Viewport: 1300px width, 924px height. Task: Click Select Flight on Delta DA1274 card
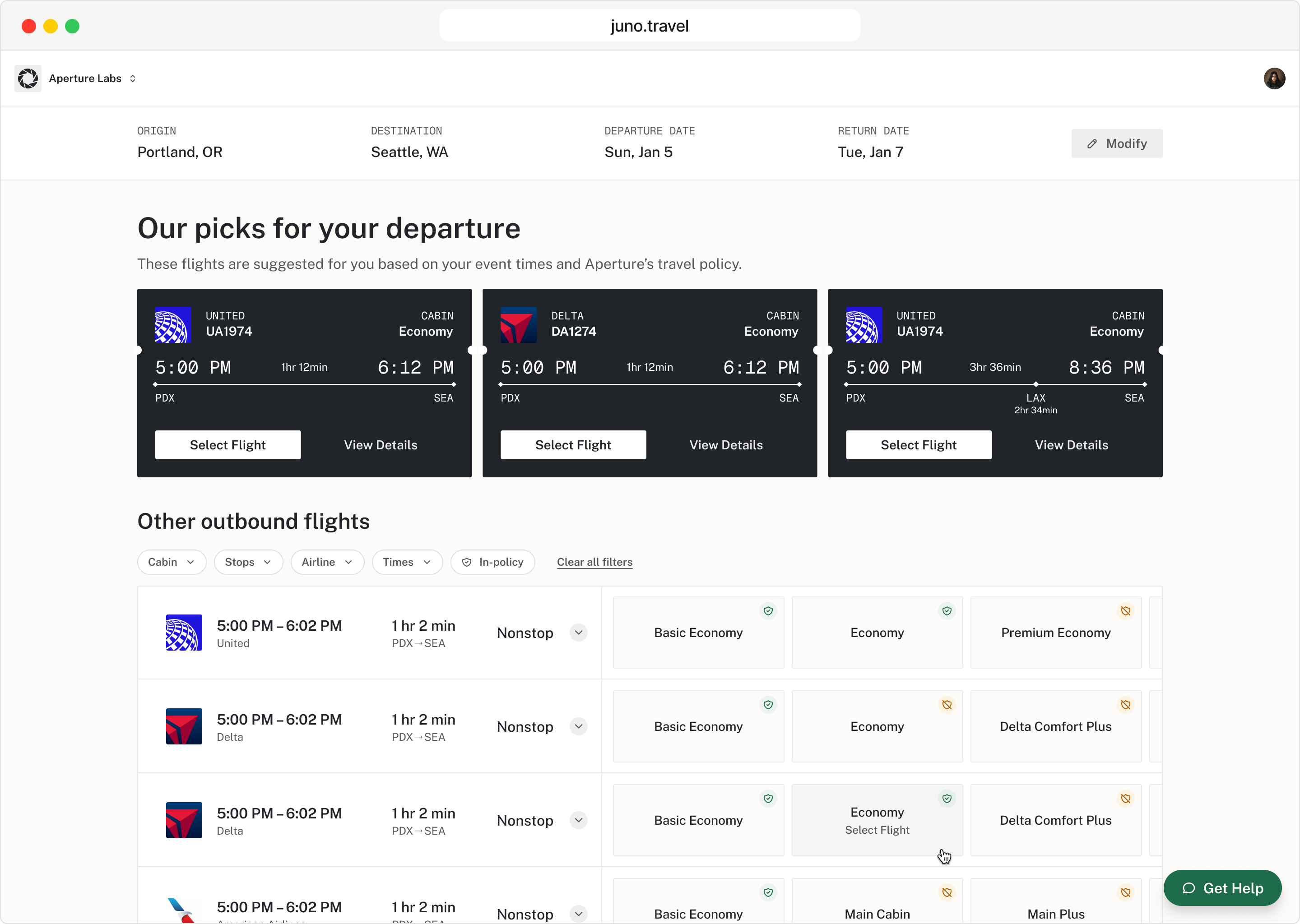click(573, 445)
